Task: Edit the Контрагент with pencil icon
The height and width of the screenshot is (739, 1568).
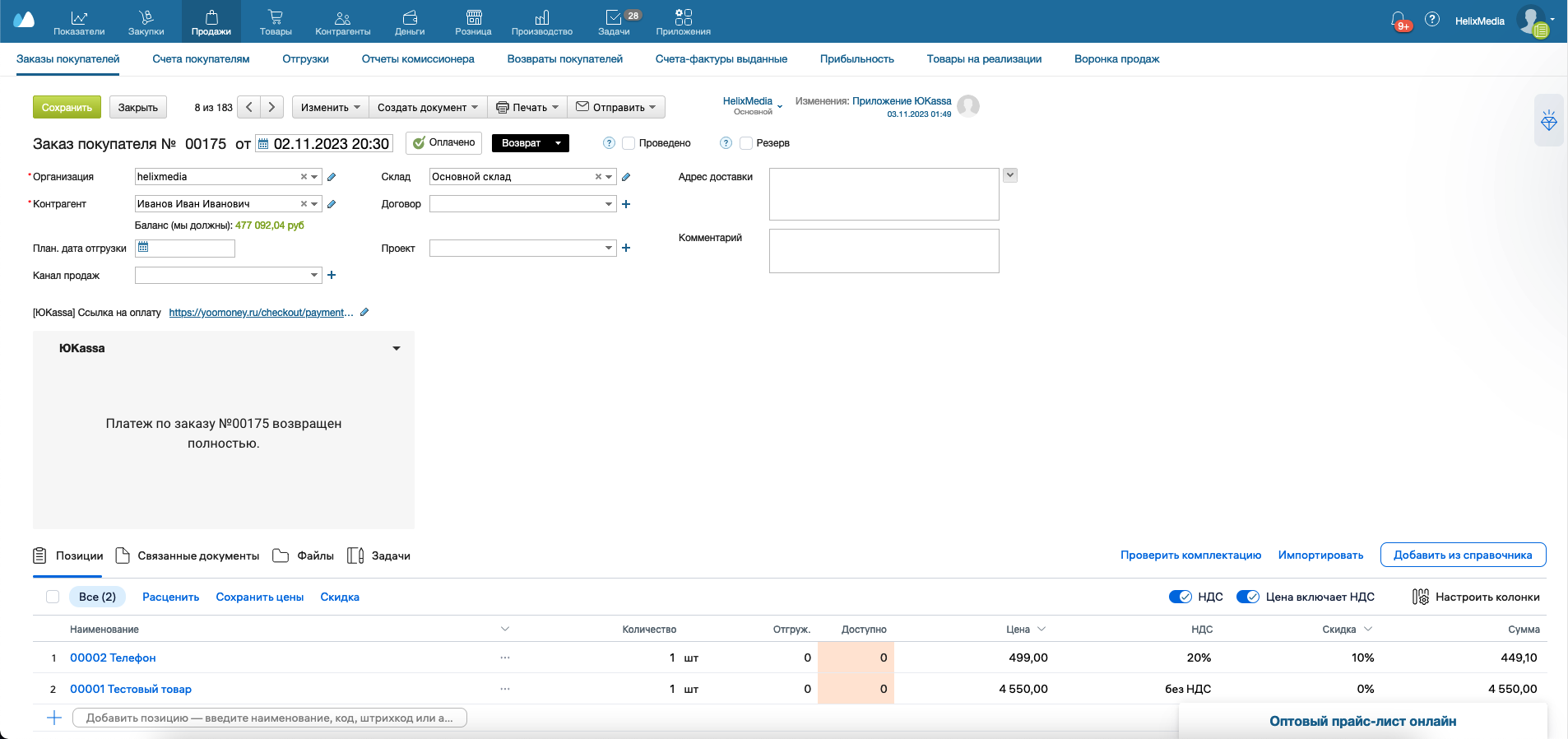Action: 332,204
